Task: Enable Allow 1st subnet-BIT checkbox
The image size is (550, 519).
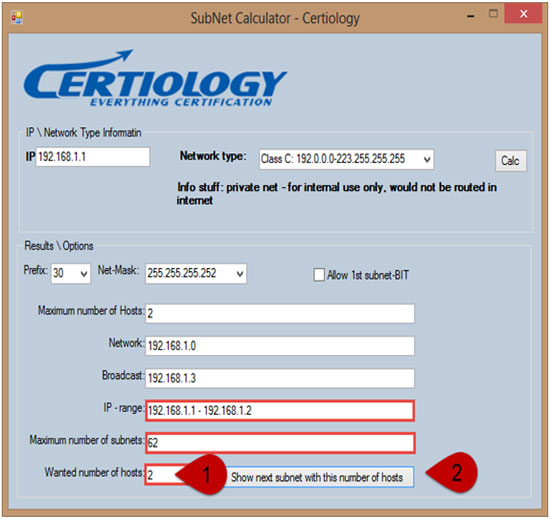Action: (319, 275)
